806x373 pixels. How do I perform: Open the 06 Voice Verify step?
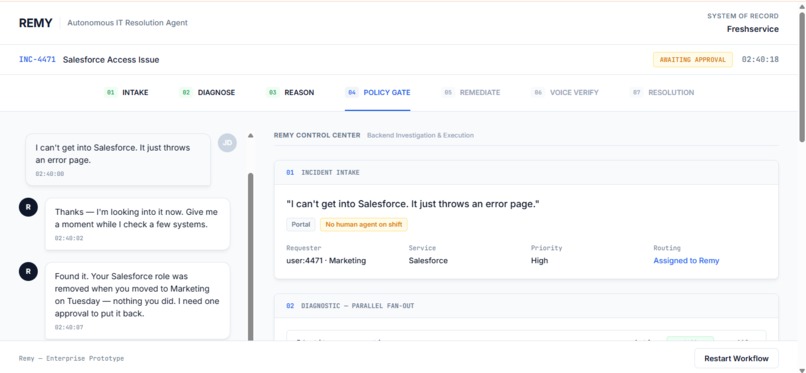[x=565, y=92]
